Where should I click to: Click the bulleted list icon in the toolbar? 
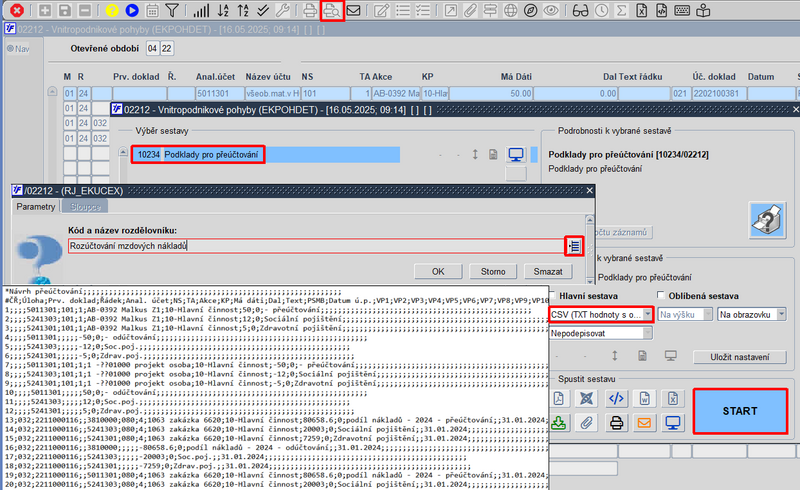click(403, 10)
